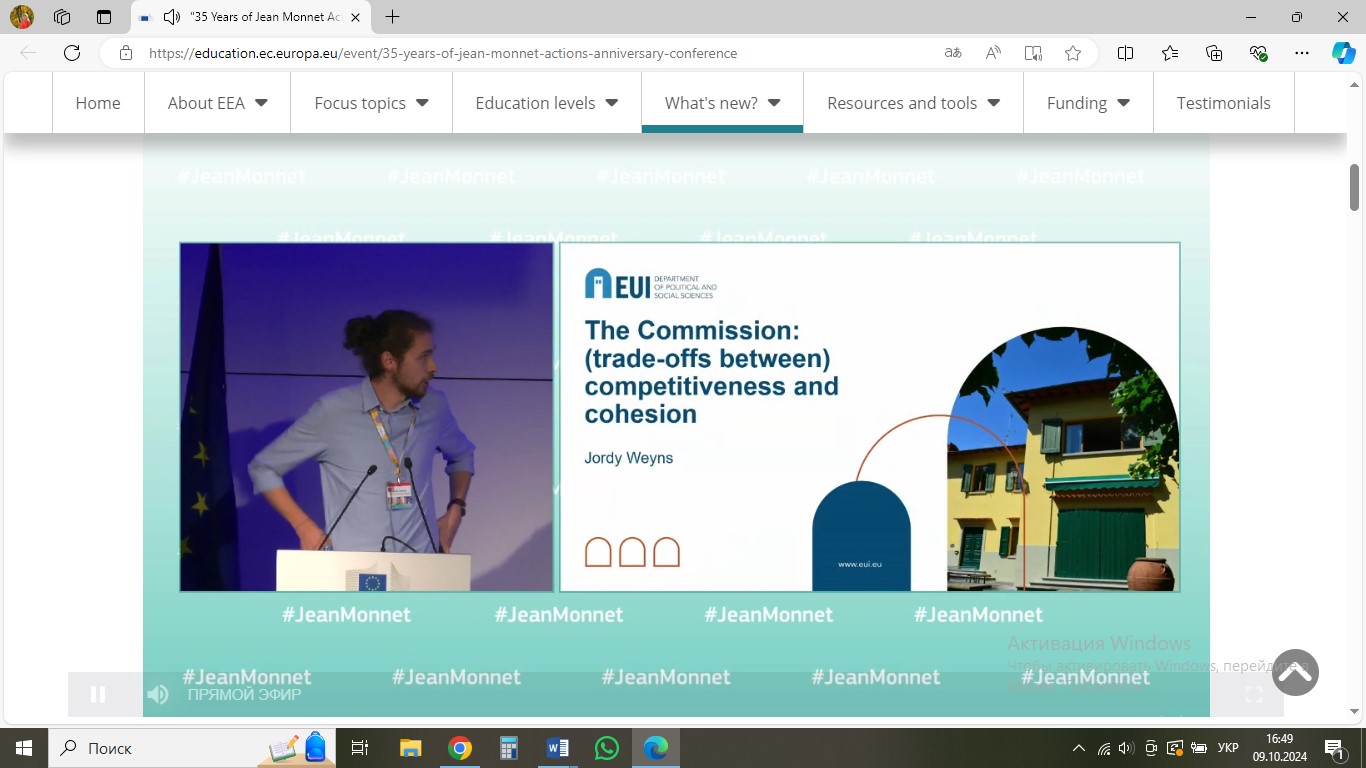Open the Testimonials menu item

1223,103
